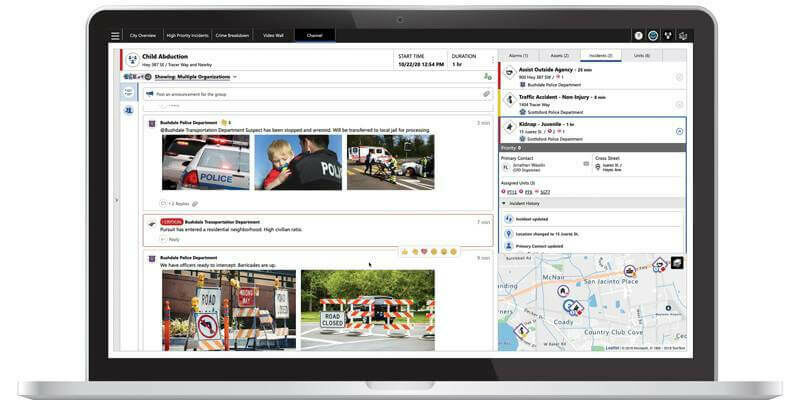Open the Road Closed barricade photo
The image size is (800, 400).
click(x=368, y=310)
